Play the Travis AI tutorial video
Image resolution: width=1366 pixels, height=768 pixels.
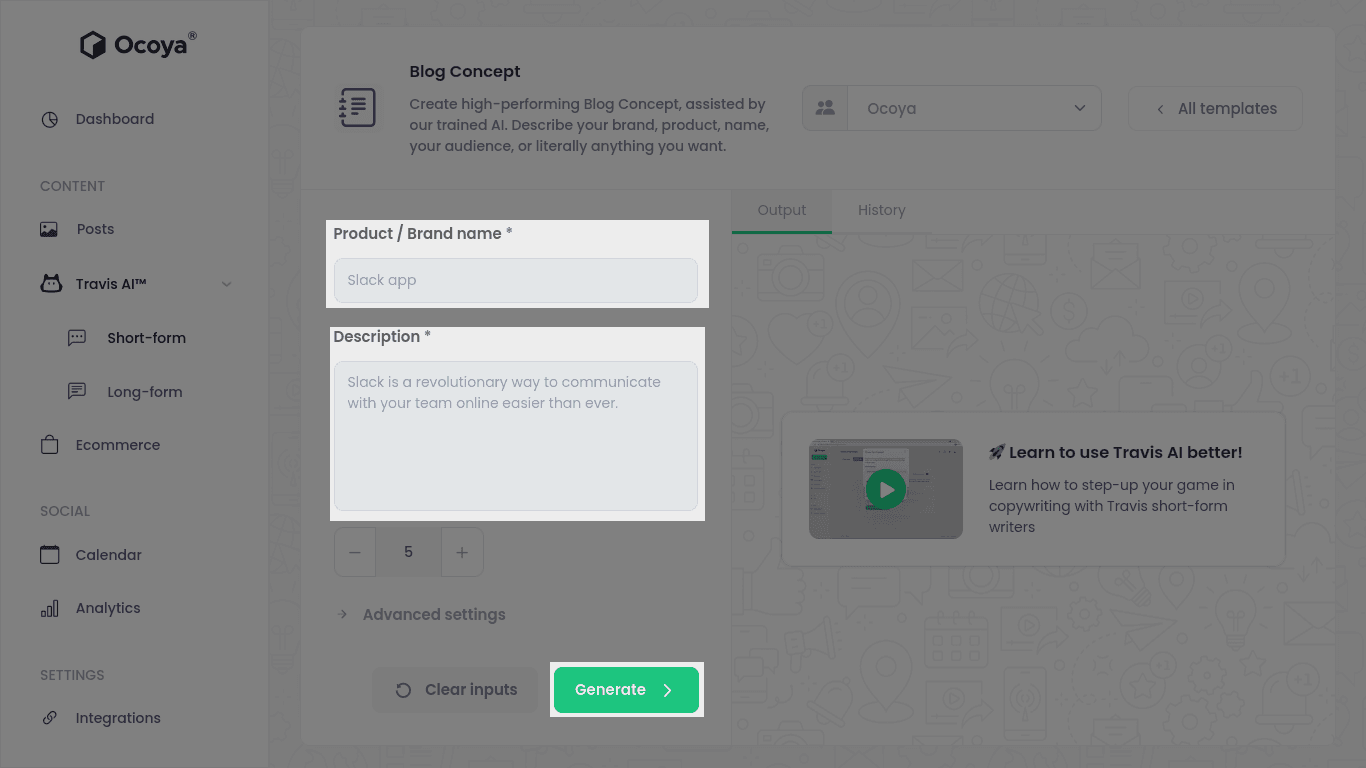click(x=886, y=489)
